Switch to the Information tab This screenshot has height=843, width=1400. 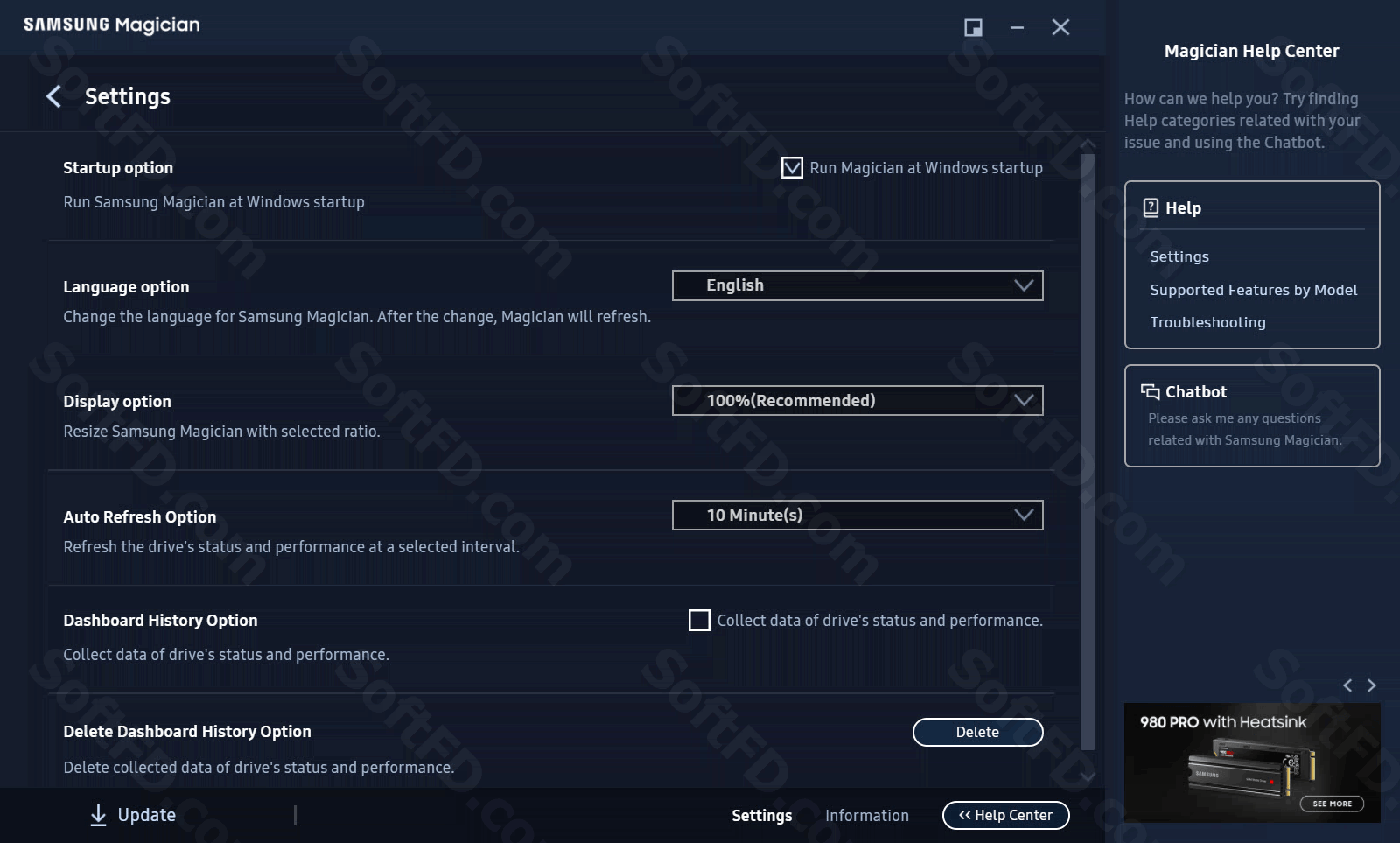click(866, 816)
